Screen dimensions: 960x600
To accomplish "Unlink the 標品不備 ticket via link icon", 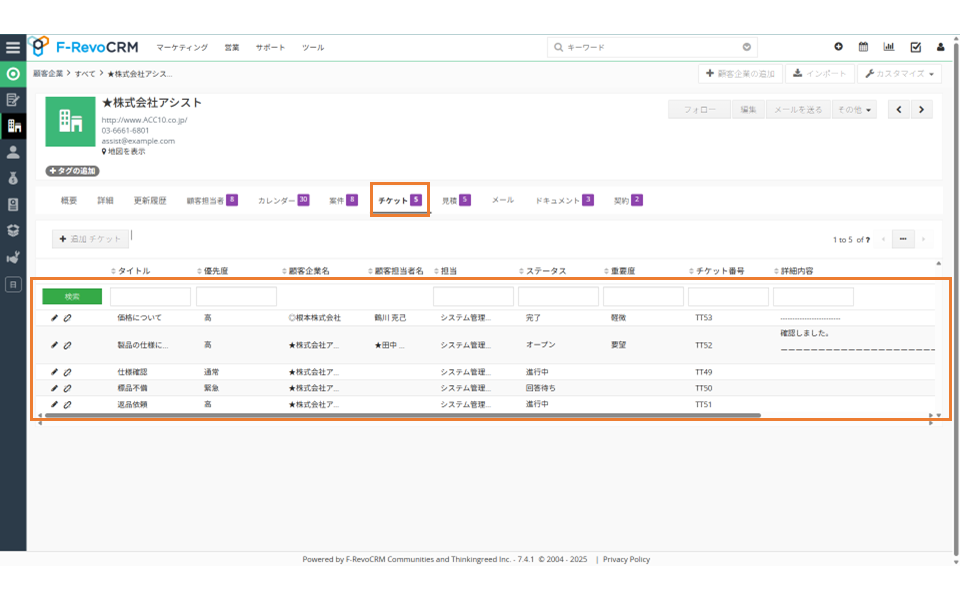I will click(67, 388).
